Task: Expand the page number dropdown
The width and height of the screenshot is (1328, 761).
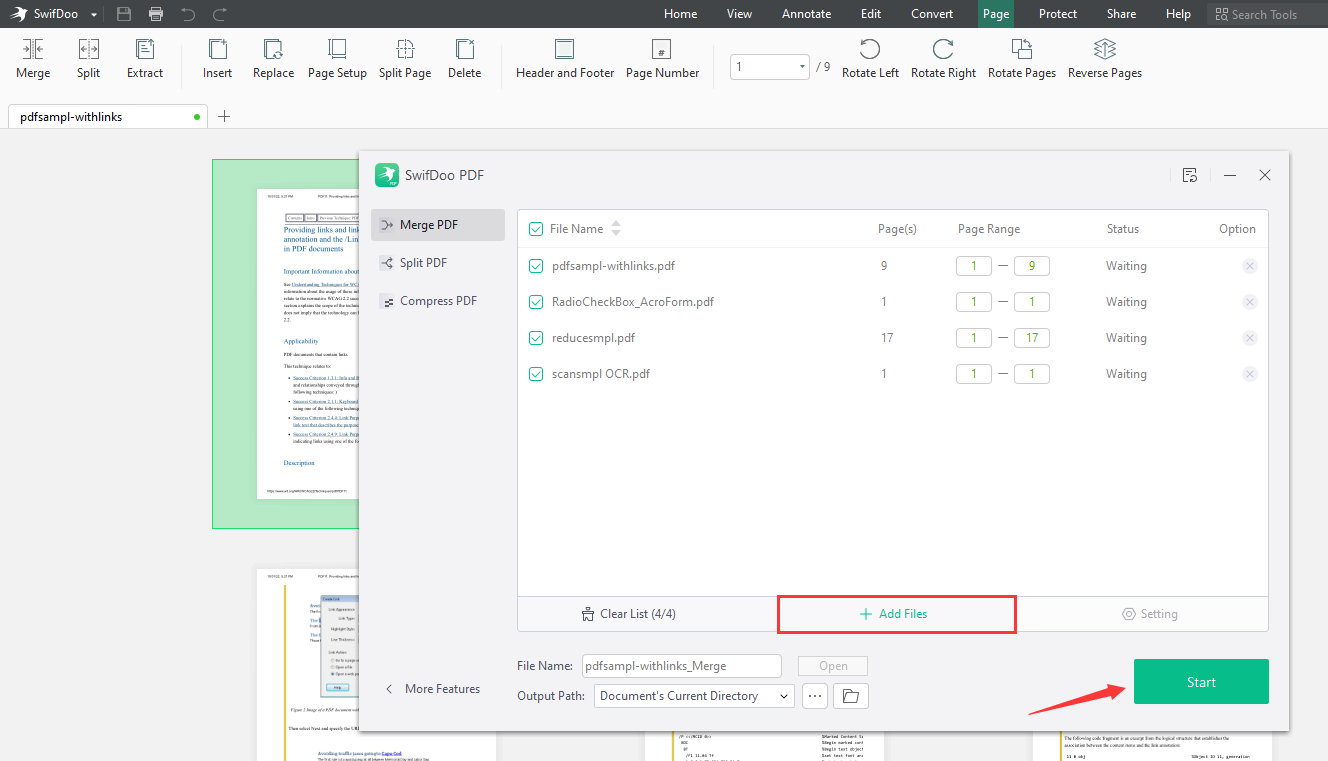Action: click(802, 67)
